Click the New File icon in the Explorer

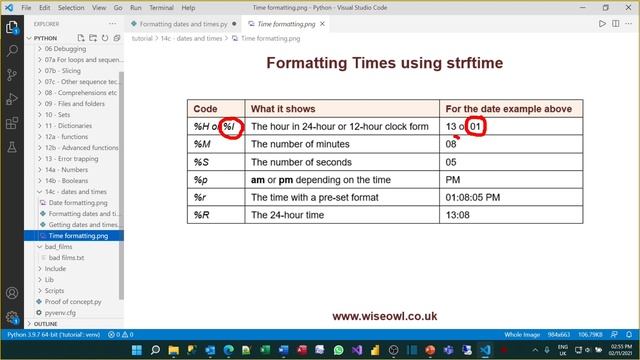tap(81, 38)
